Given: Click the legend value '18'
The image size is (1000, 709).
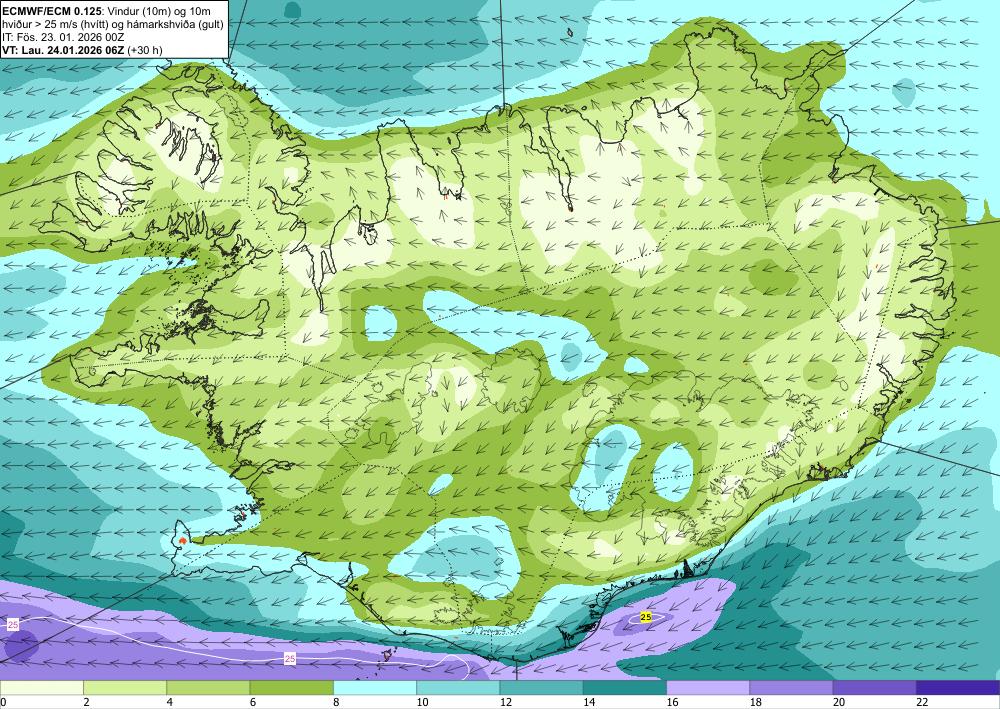Looking at the screenshot, I should click(x=756, y=702).
